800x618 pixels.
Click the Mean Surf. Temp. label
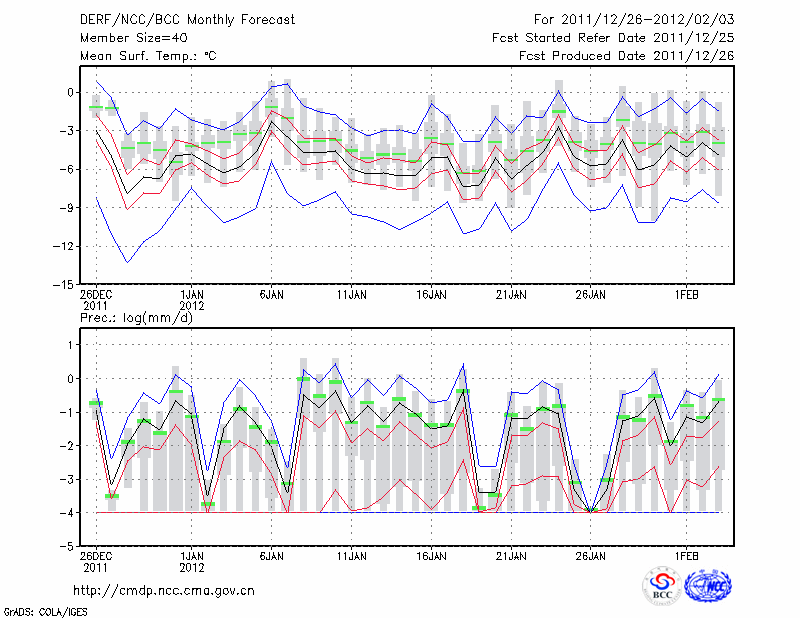pyautogui.click(x=148, y=56)
